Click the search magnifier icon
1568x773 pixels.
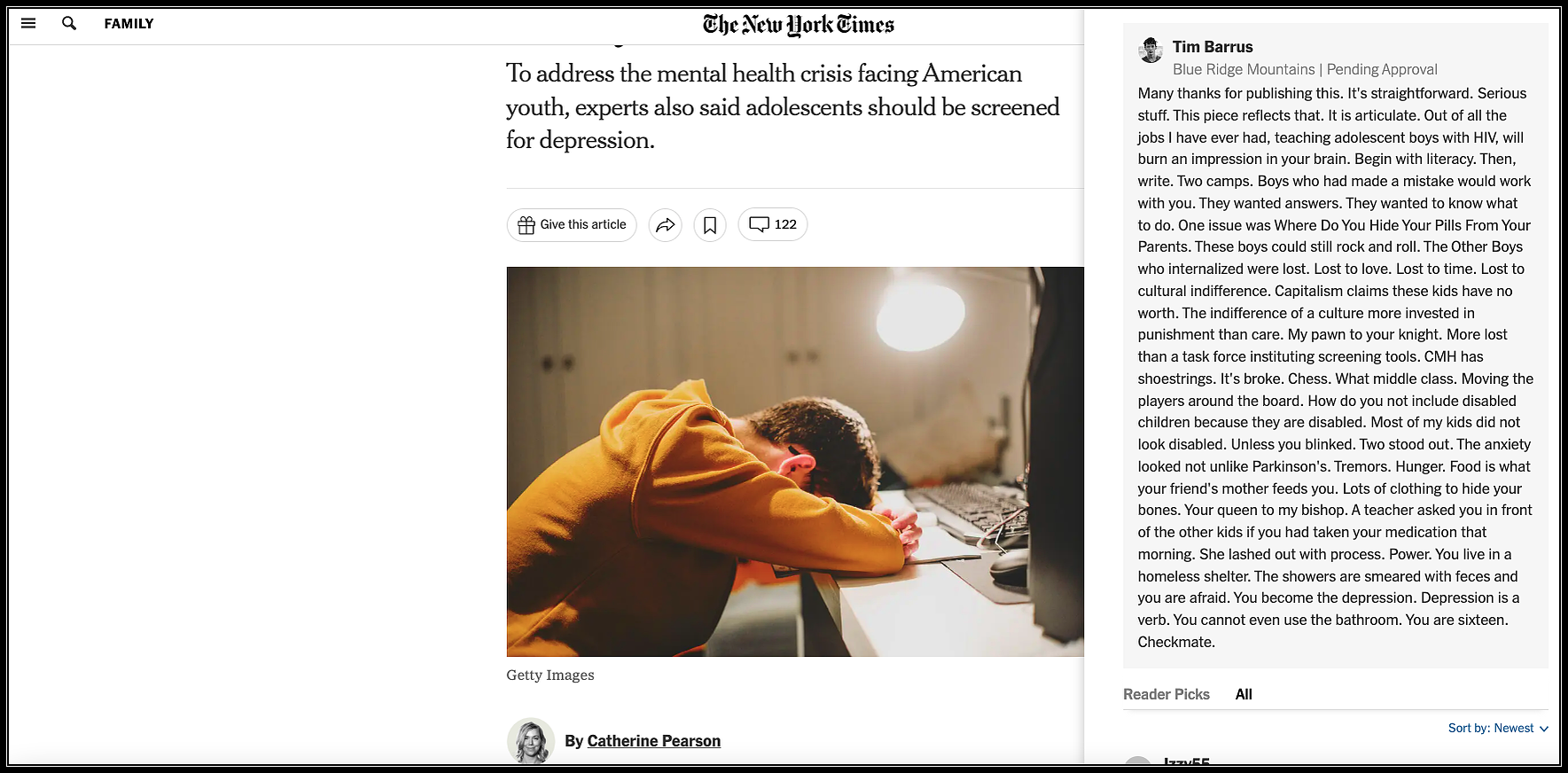pyautogui.click(x=69, y=23)
